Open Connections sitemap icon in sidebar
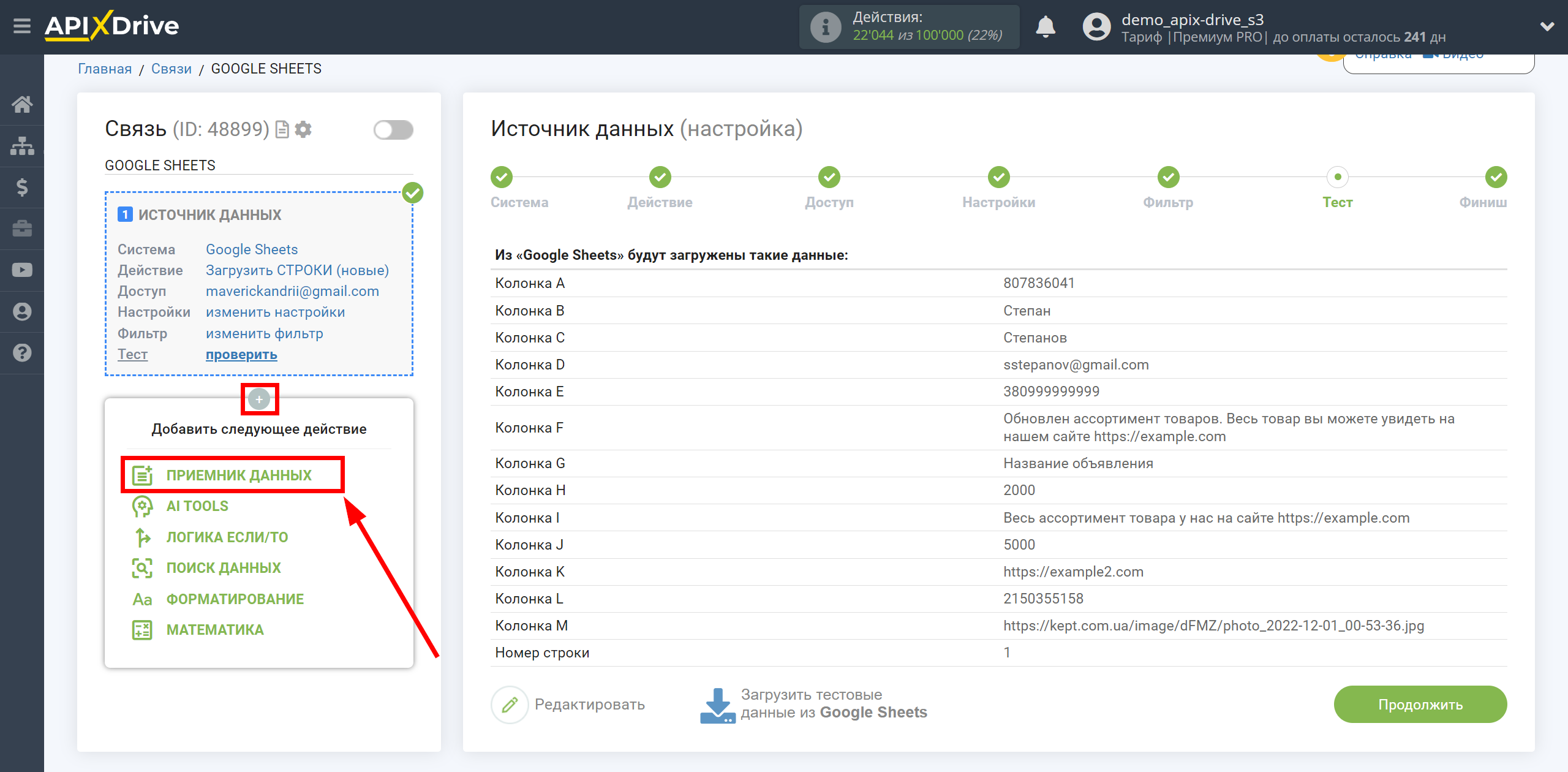This screenshot has height=772, width=1568. click(22, 146)
